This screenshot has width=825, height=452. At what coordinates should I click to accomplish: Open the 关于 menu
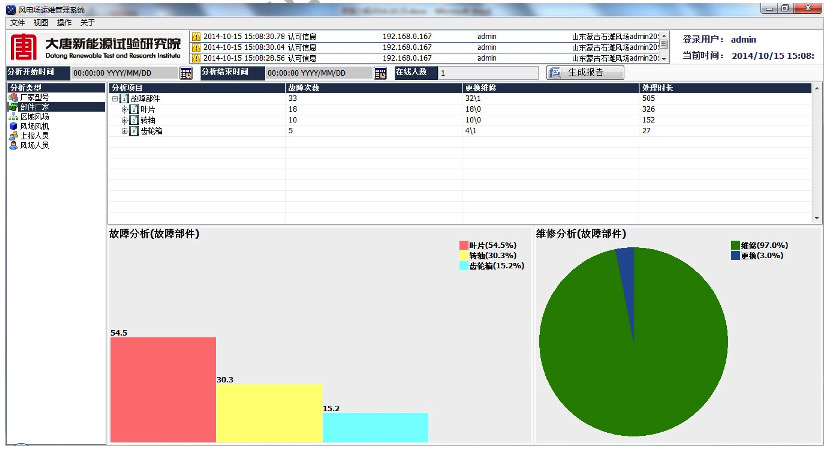pos(88,21)
